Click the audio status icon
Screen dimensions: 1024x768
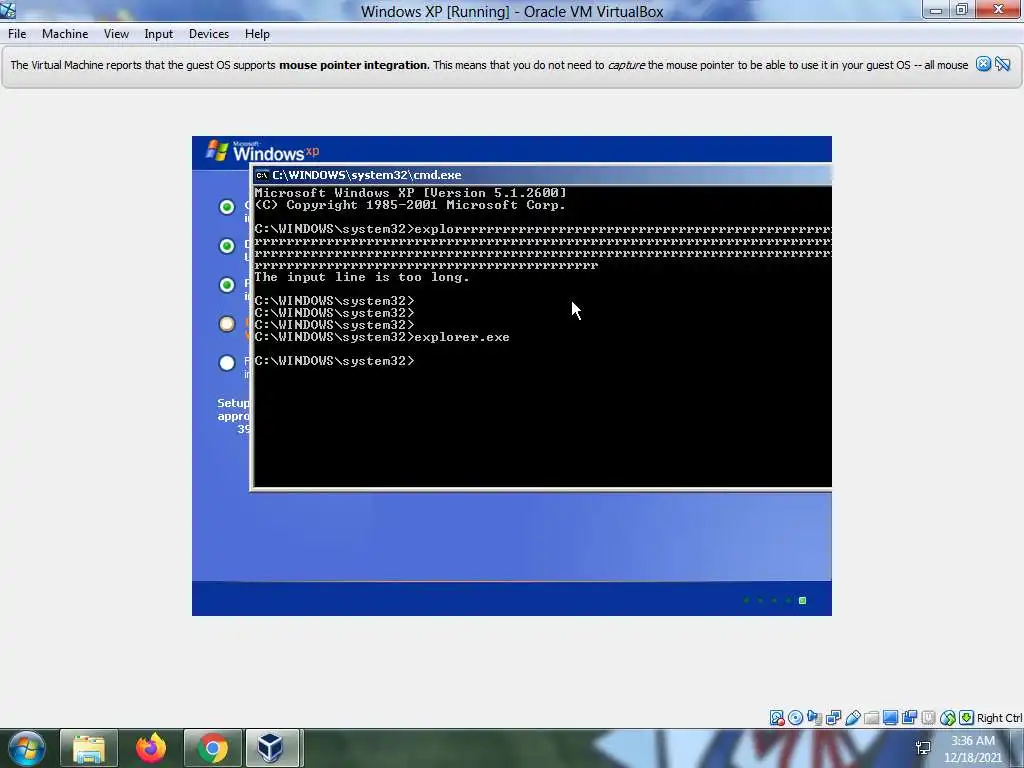coord(814,718)
